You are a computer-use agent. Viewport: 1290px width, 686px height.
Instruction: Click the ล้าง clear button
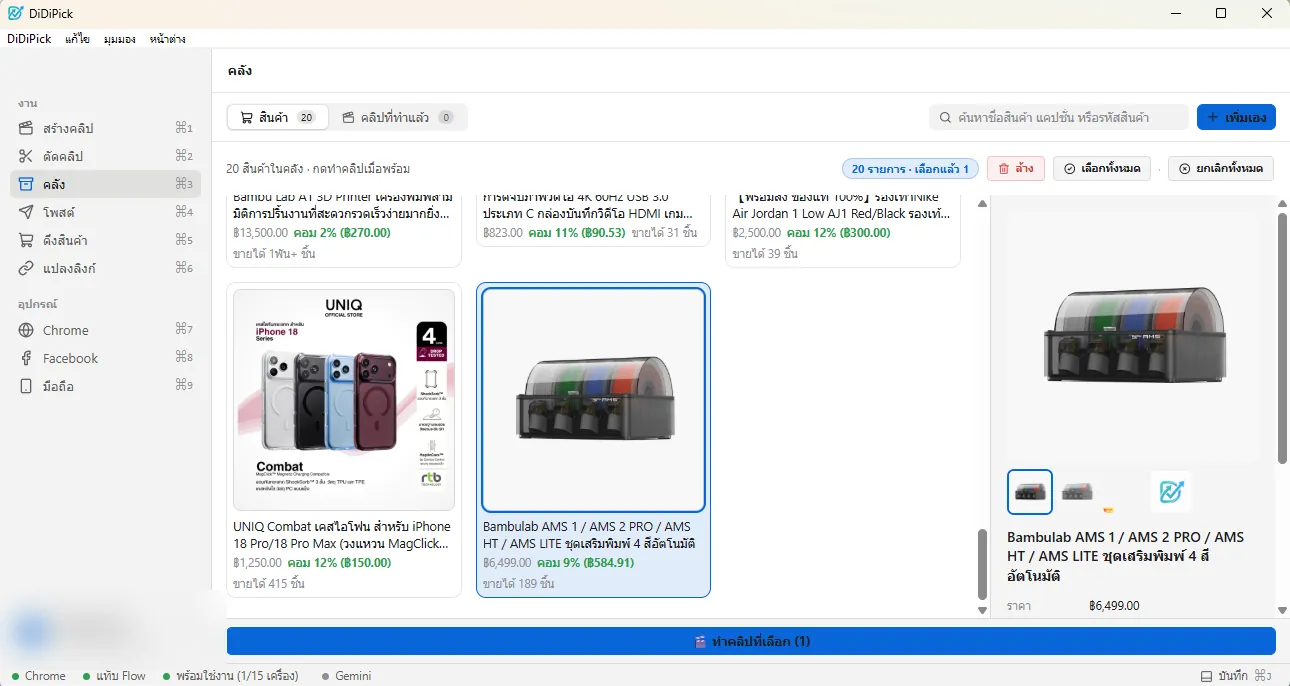click(1016, 168)
